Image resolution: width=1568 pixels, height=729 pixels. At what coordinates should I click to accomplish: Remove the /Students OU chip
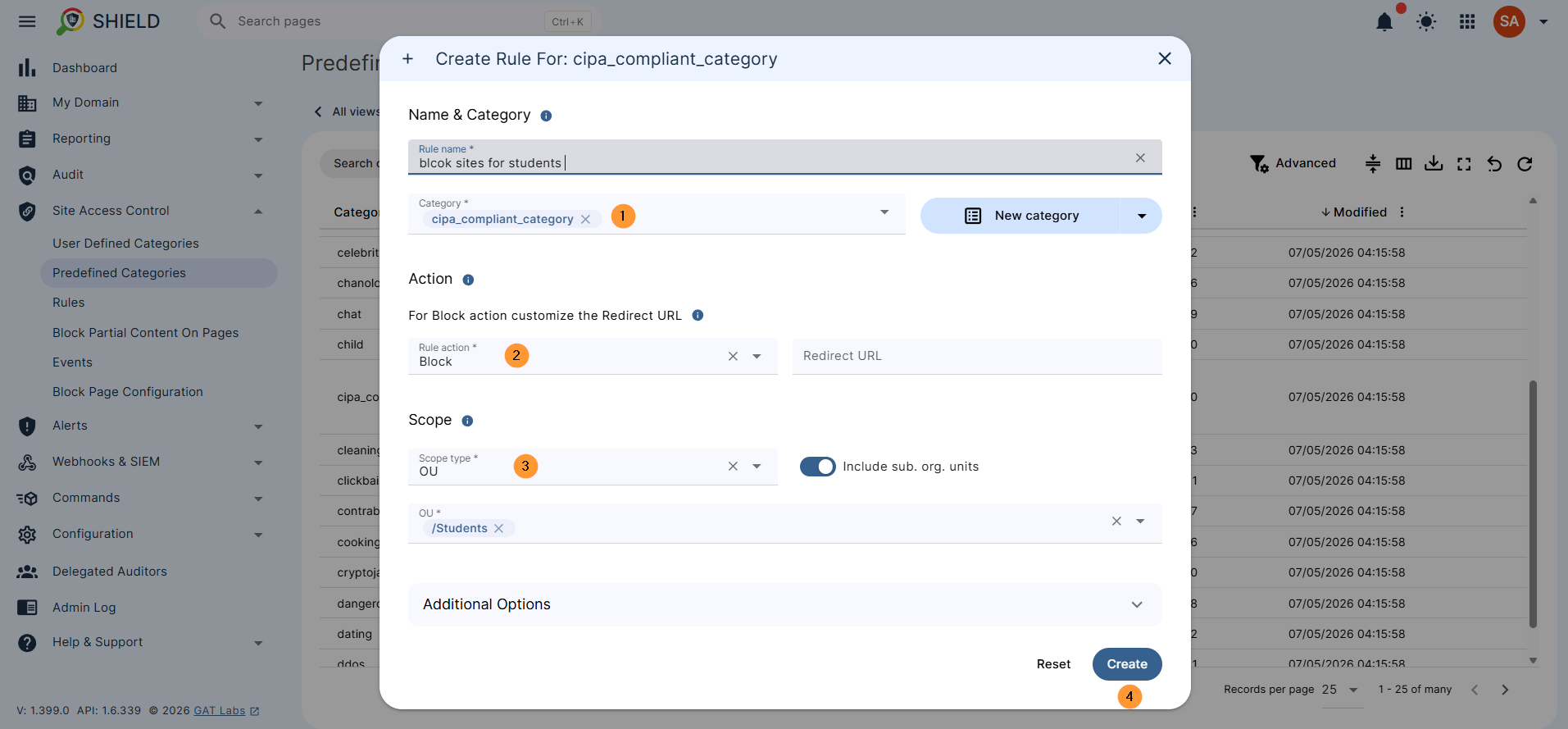[x=498, y=528]
